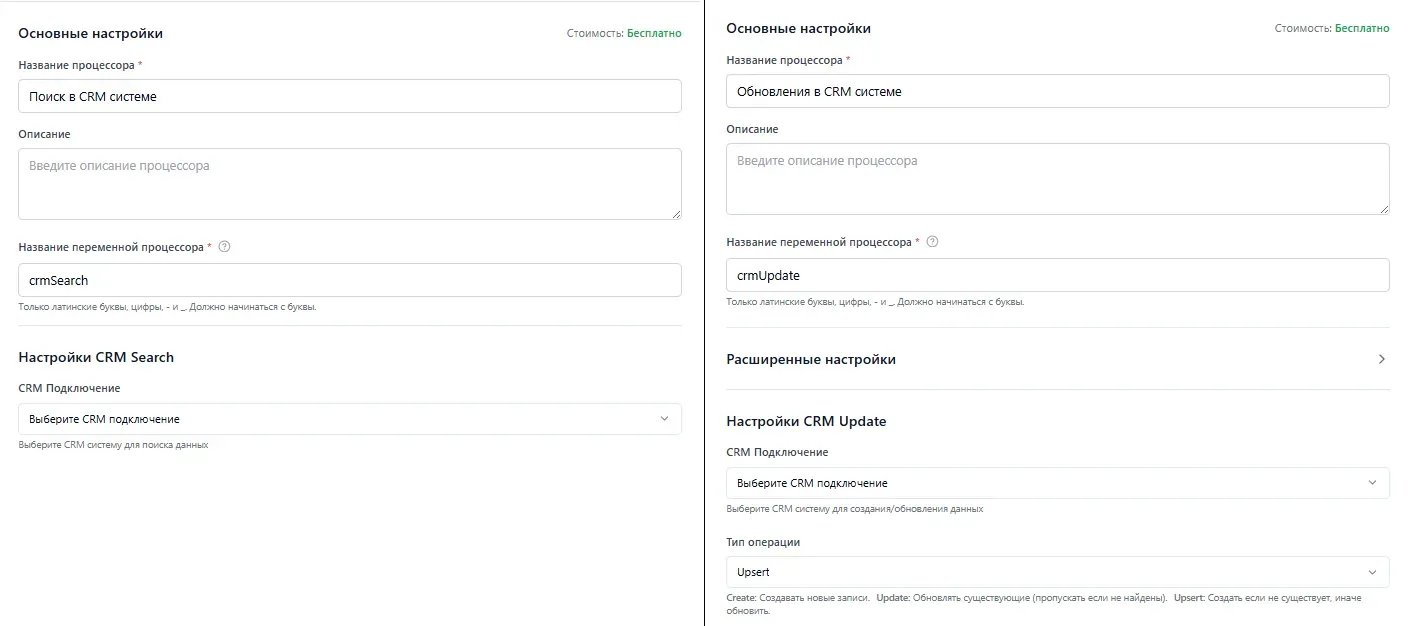Click resize handle of Поиск processor description box
The width and height of the screenshot is (1416, 626).
point(676,213)
